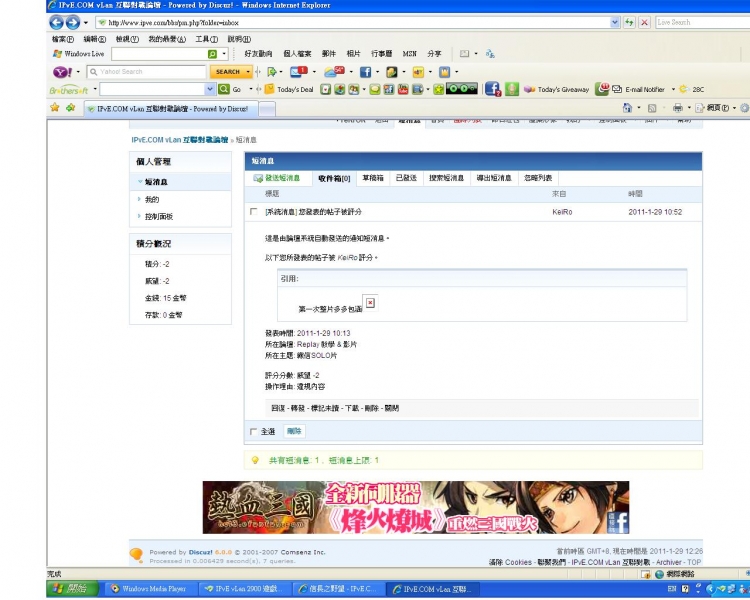Click the 刪除 delete button below the message
The width and height of the screenshot is (750, 600).
(294, 431)
